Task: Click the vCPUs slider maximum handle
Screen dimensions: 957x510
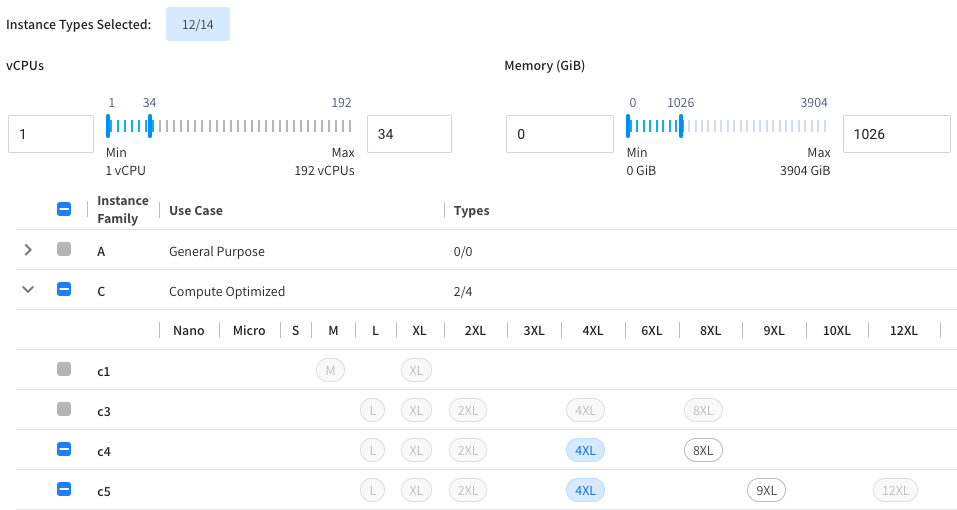Action: (150, 125)
